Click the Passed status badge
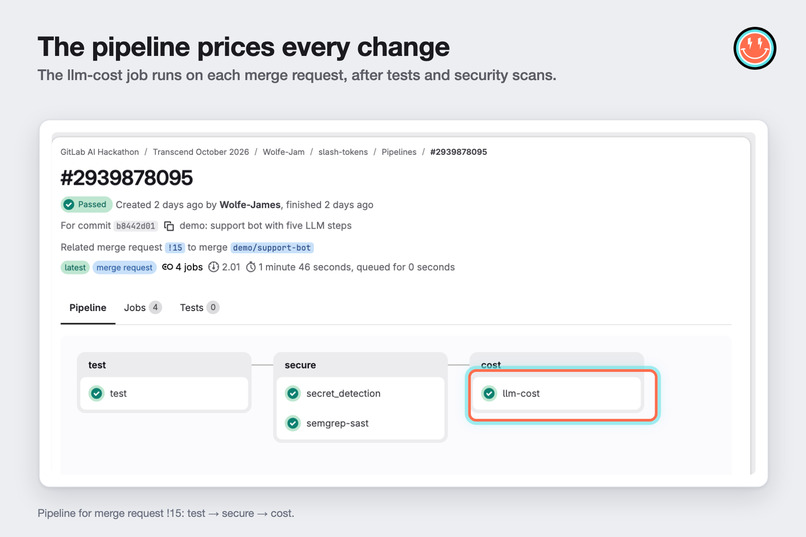This screenshot has height=537, width=806. coord(86,205)
